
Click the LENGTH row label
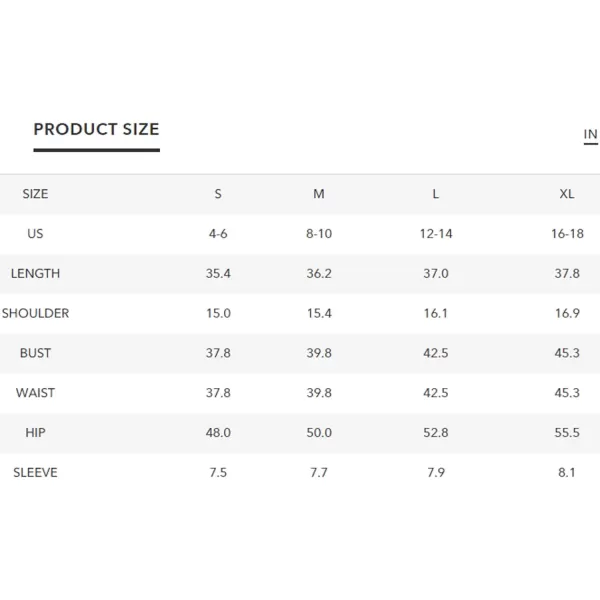35,274
